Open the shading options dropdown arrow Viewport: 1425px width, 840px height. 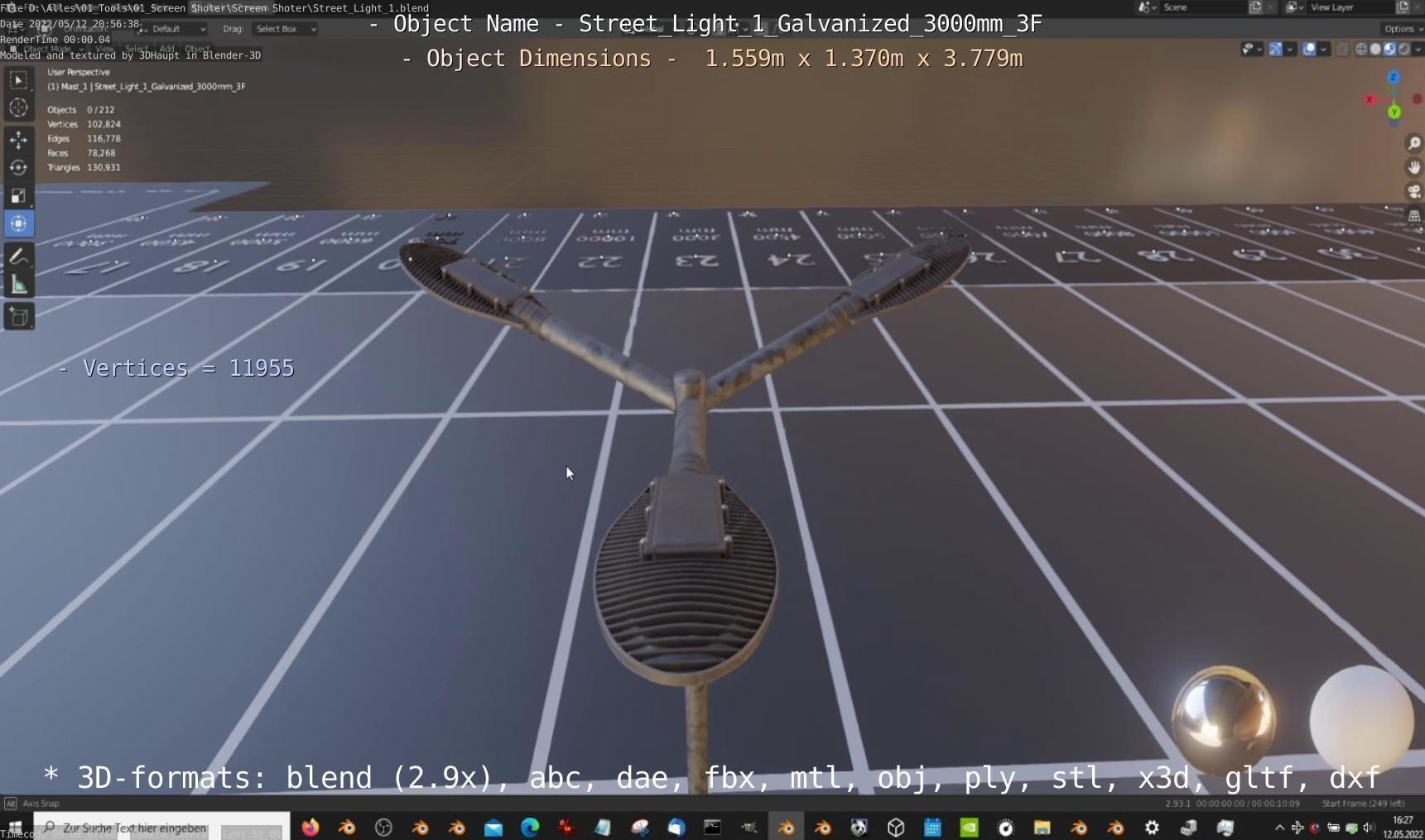[x=1418, y=50]
